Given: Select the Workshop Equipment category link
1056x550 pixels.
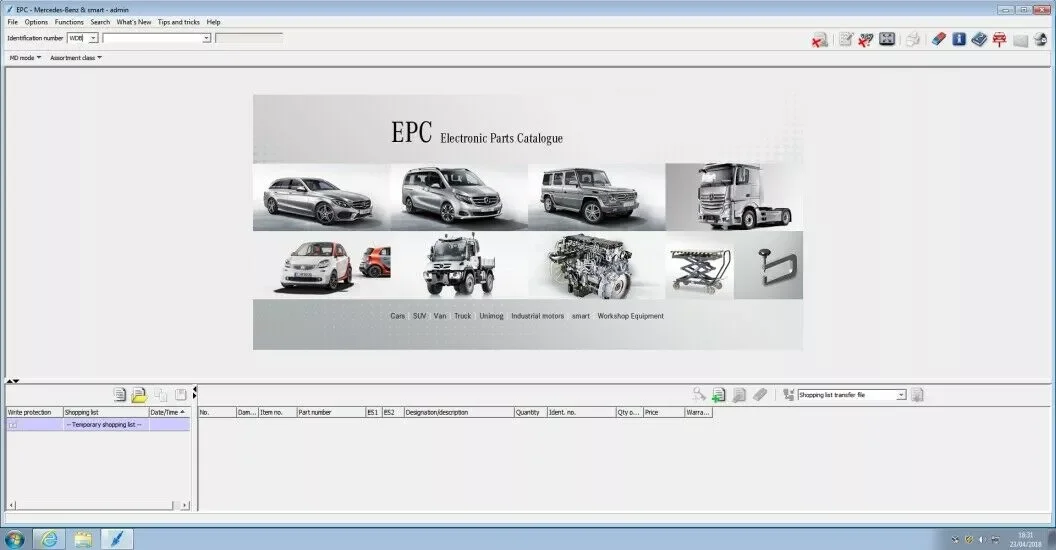Looking at the screenshot, I should point(630,316).
